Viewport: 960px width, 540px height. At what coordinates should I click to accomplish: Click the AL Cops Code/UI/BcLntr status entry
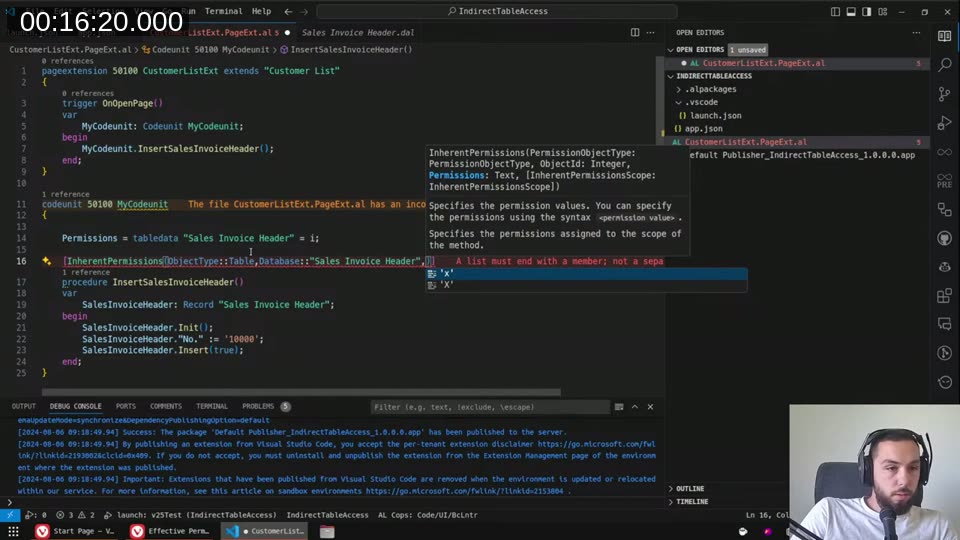pos(427,515)
